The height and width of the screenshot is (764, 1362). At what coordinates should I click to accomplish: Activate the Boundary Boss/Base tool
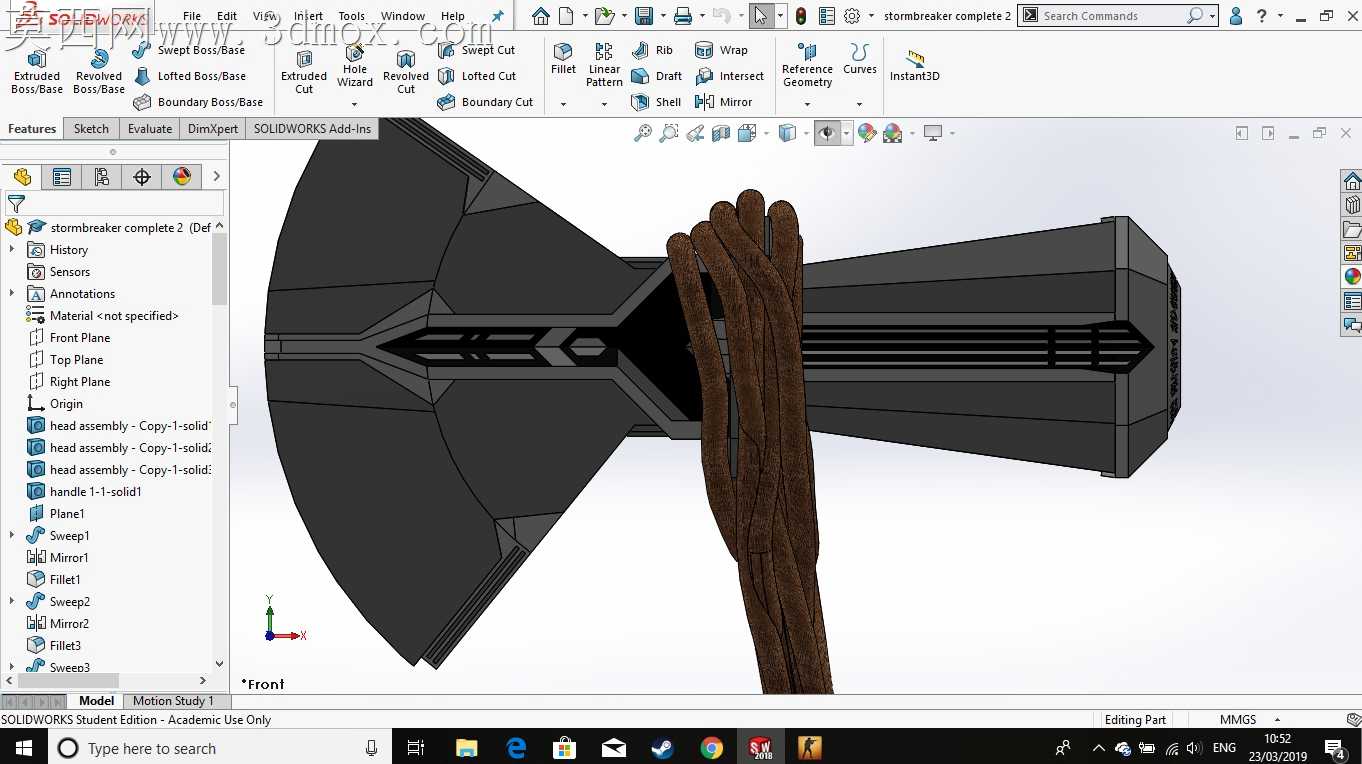[x=198, y=102]
